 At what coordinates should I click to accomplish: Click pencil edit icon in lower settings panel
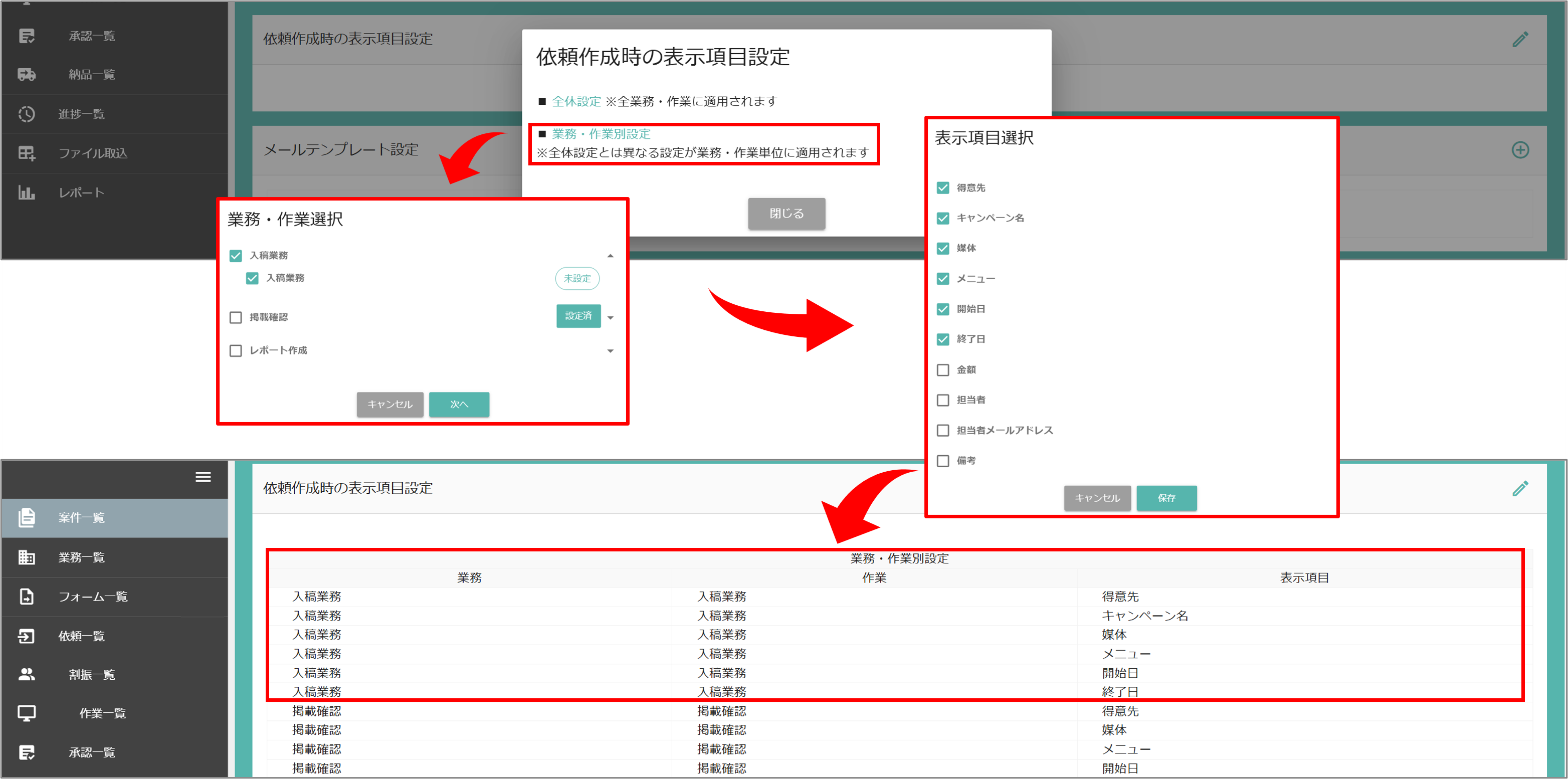coord(1520,488)
